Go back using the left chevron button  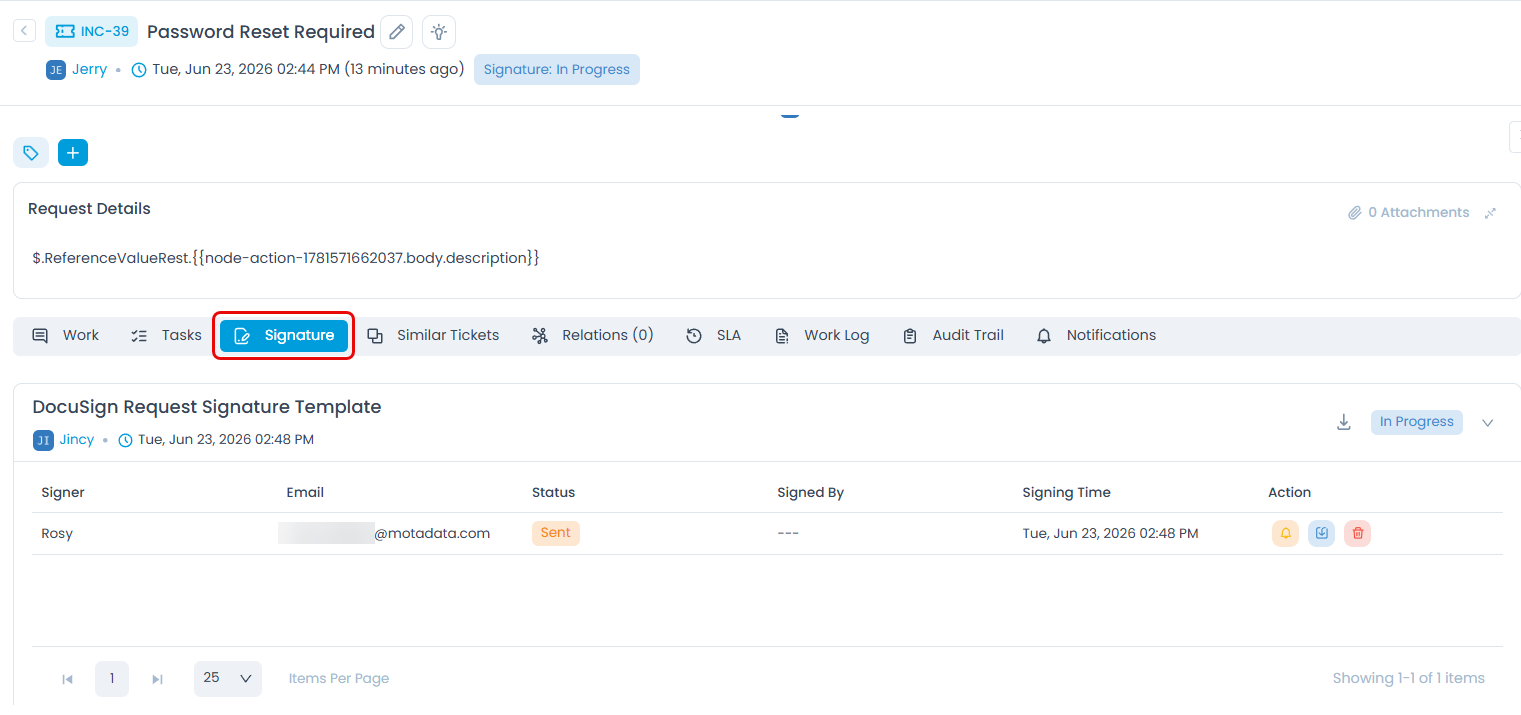point(25,31)
